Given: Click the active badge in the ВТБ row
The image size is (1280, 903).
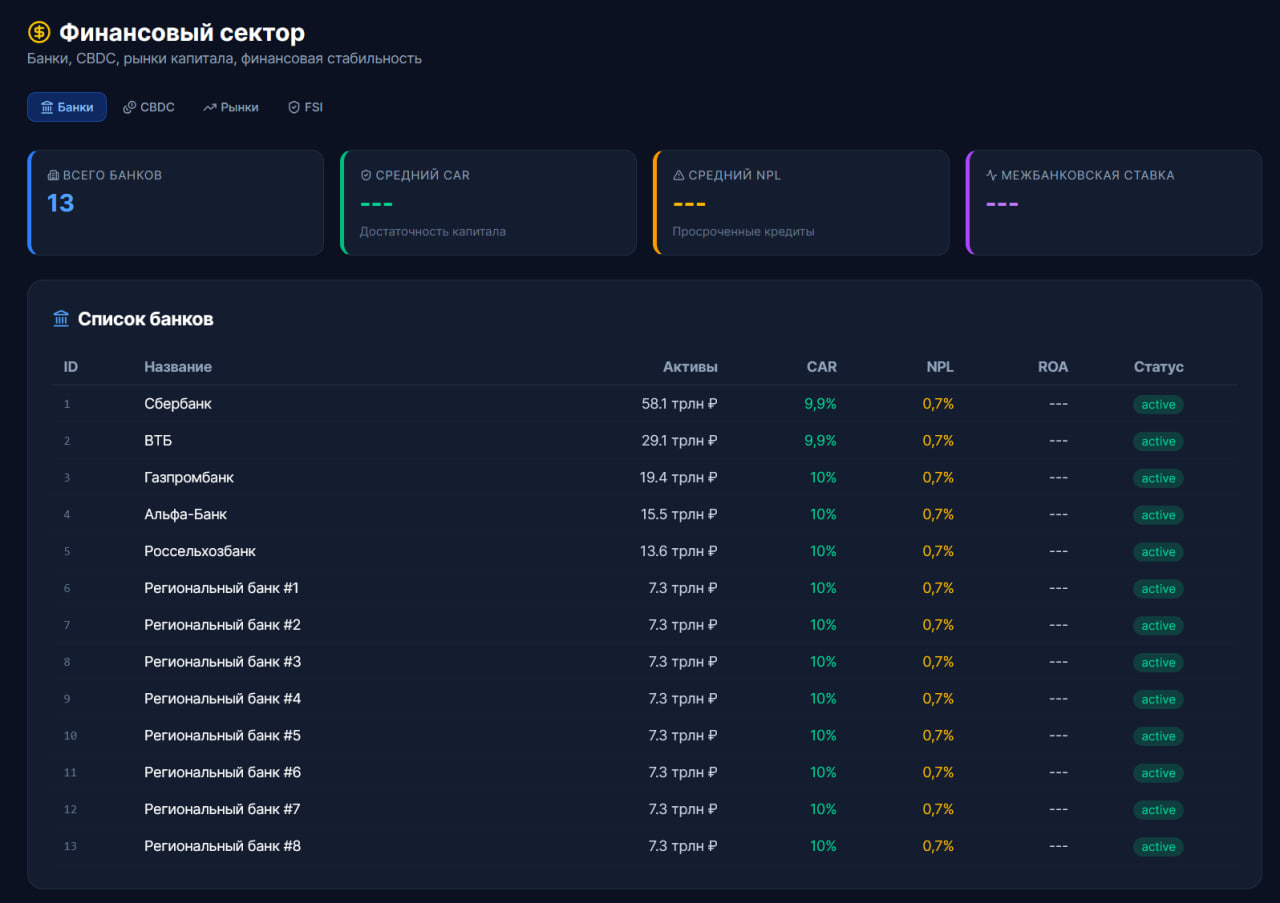Looking at the screenshot, I should 1158,442.
